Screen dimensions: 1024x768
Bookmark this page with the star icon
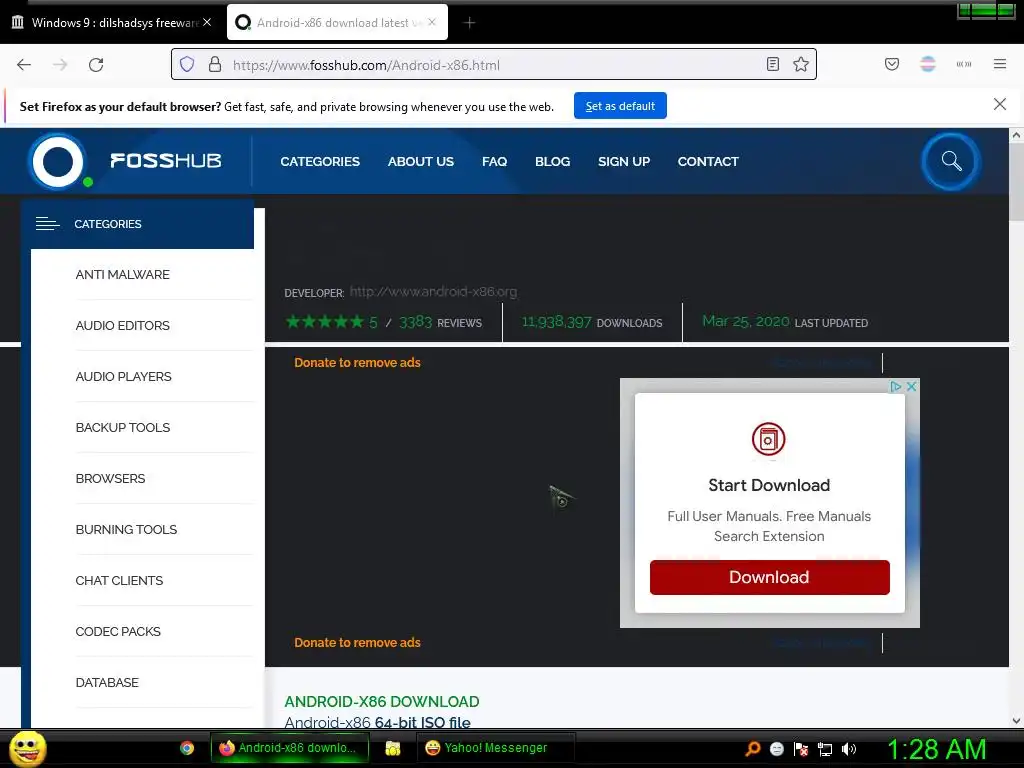pos(801,64)
